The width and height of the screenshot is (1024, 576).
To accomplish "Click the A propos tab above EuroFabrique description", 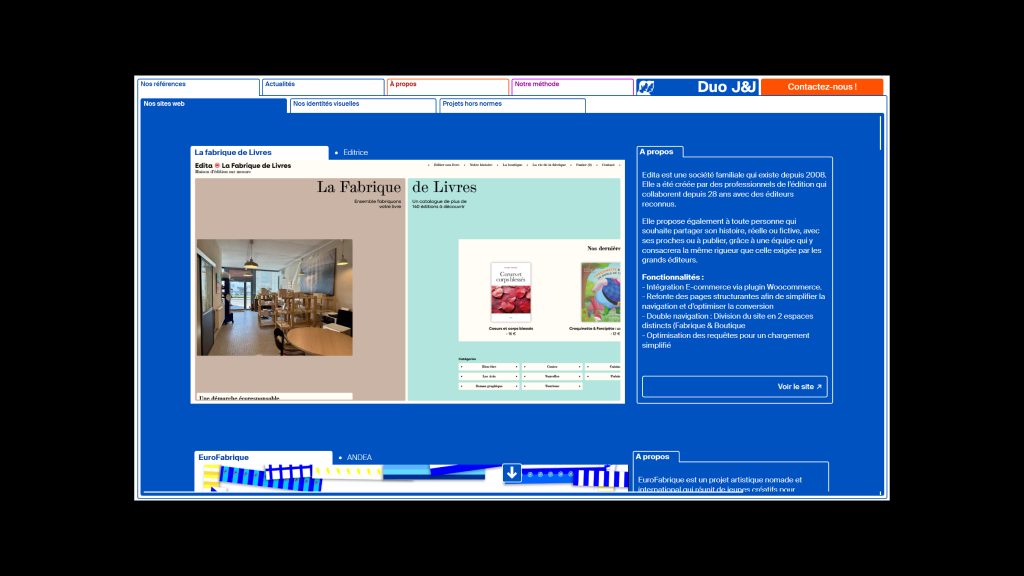I will 656,456.
